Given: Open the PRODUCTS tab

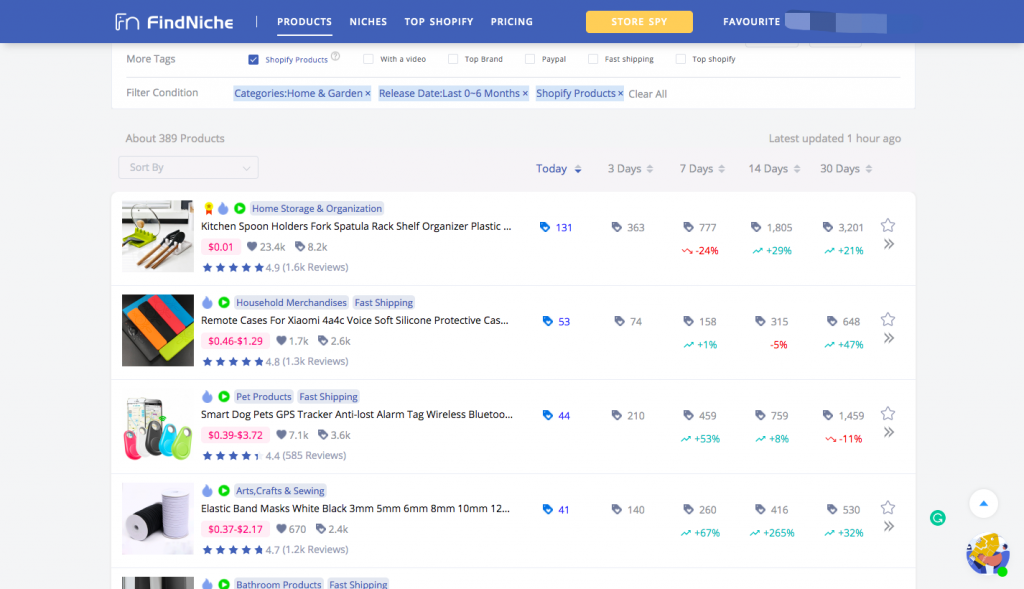Looking at the screenshot, I should [x=304, y=22].
